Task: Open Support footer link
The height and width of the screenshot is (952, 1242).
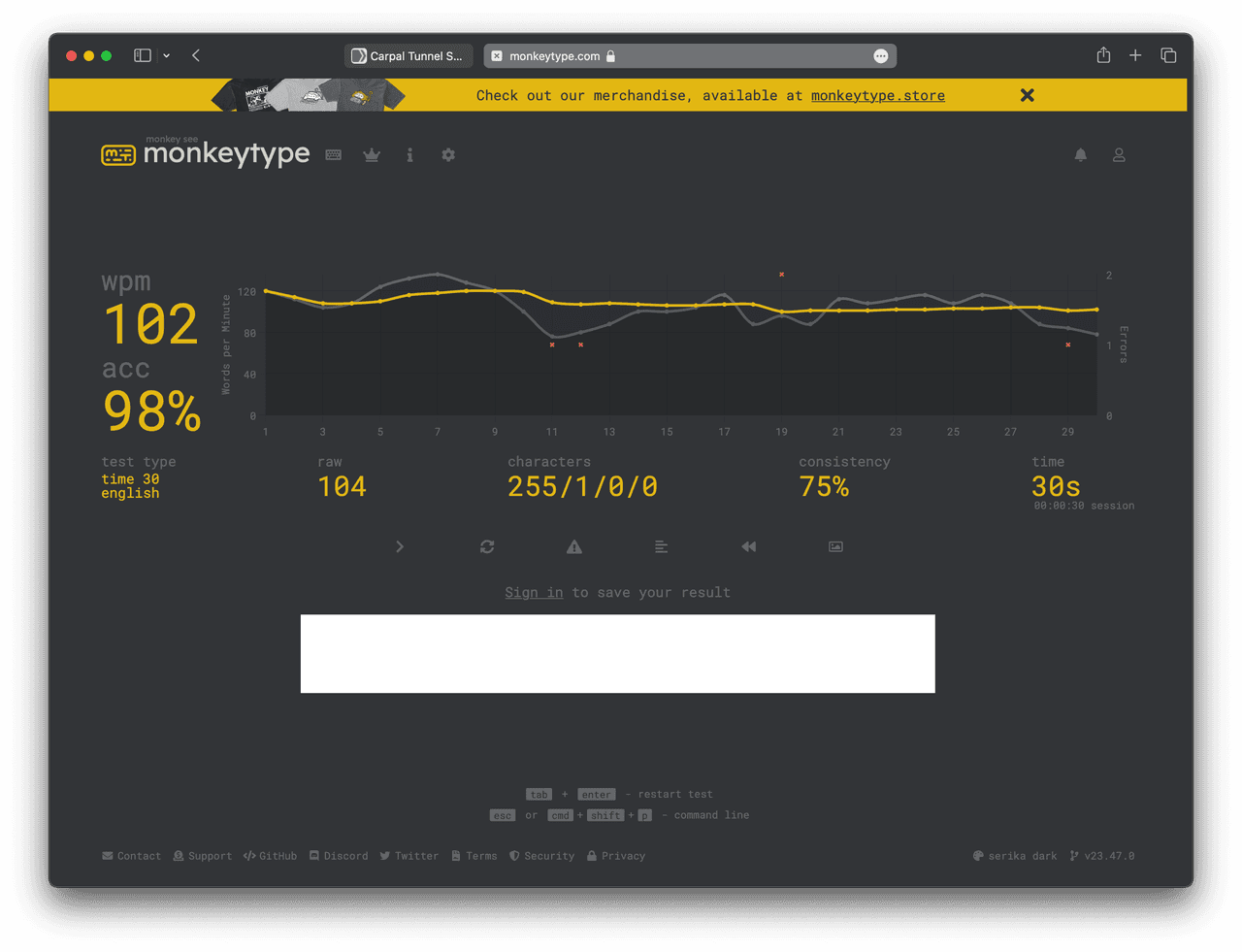Action: 203,856
